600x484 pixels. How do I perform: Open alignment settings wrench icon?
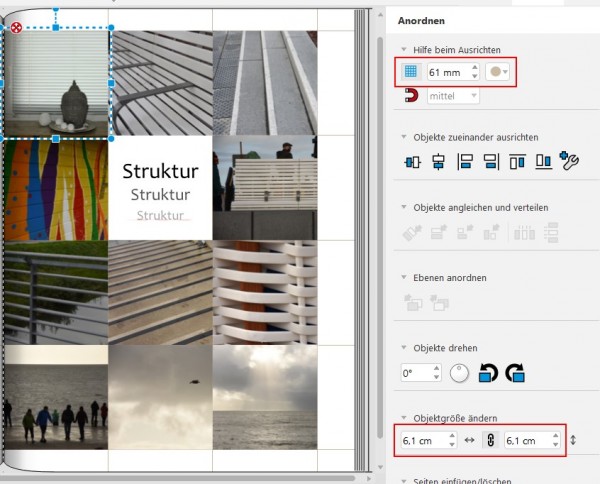pyautogui.click(x=570, y=161)
